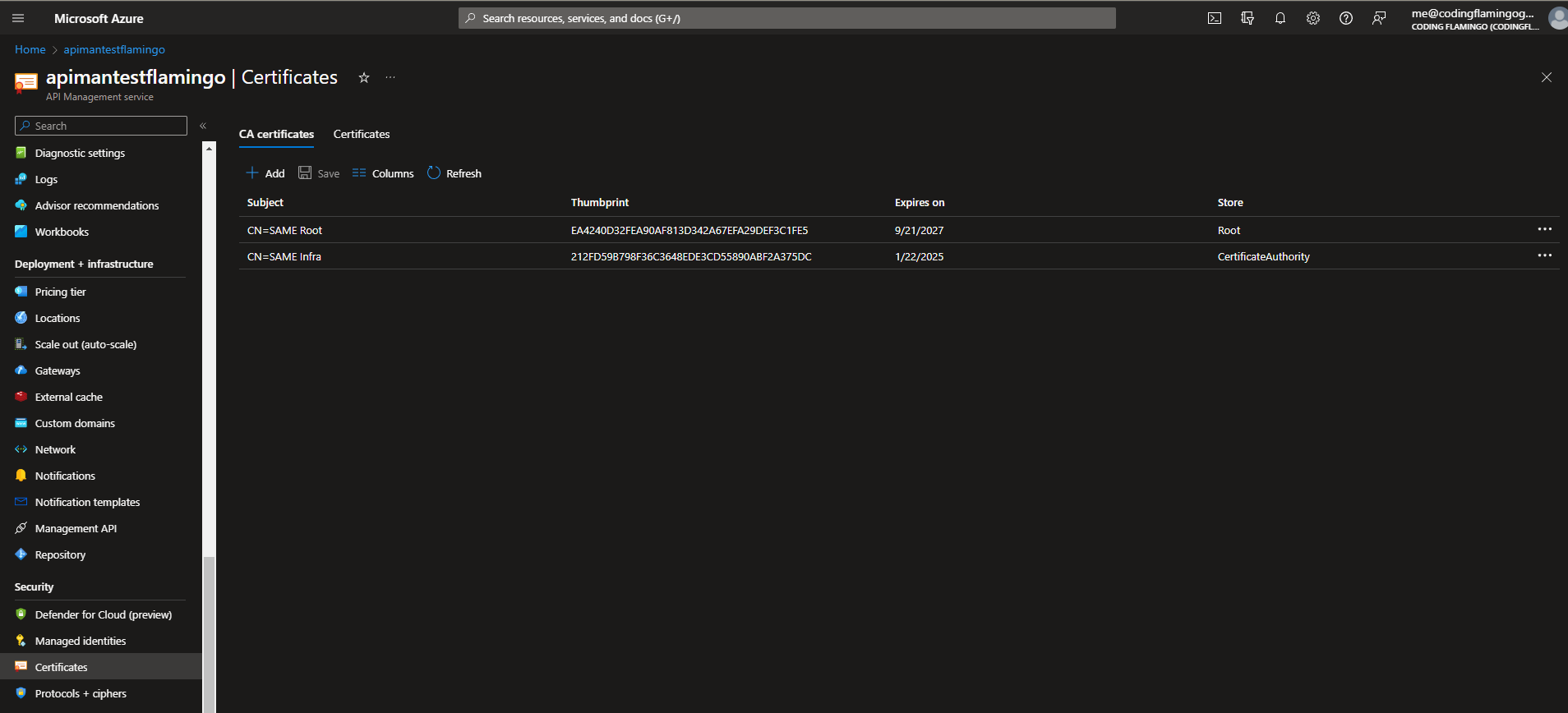Open Cloud Shell from top bar
The image size is (1568, 713).
coord(1215,18)
